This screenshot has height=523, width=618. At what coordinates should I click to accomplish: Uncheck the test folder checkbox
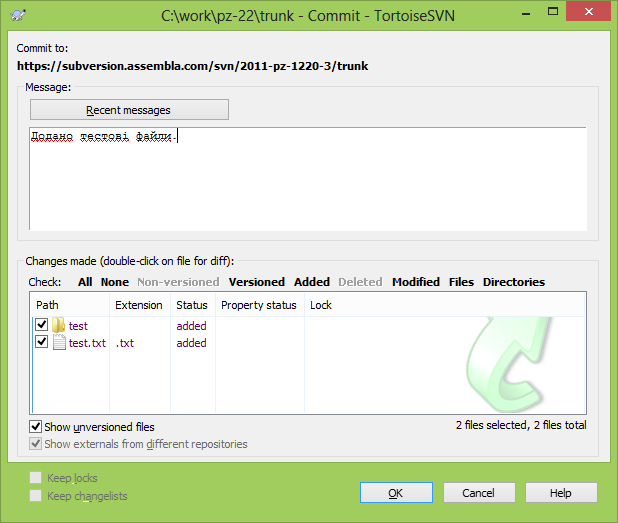(41, 324)
